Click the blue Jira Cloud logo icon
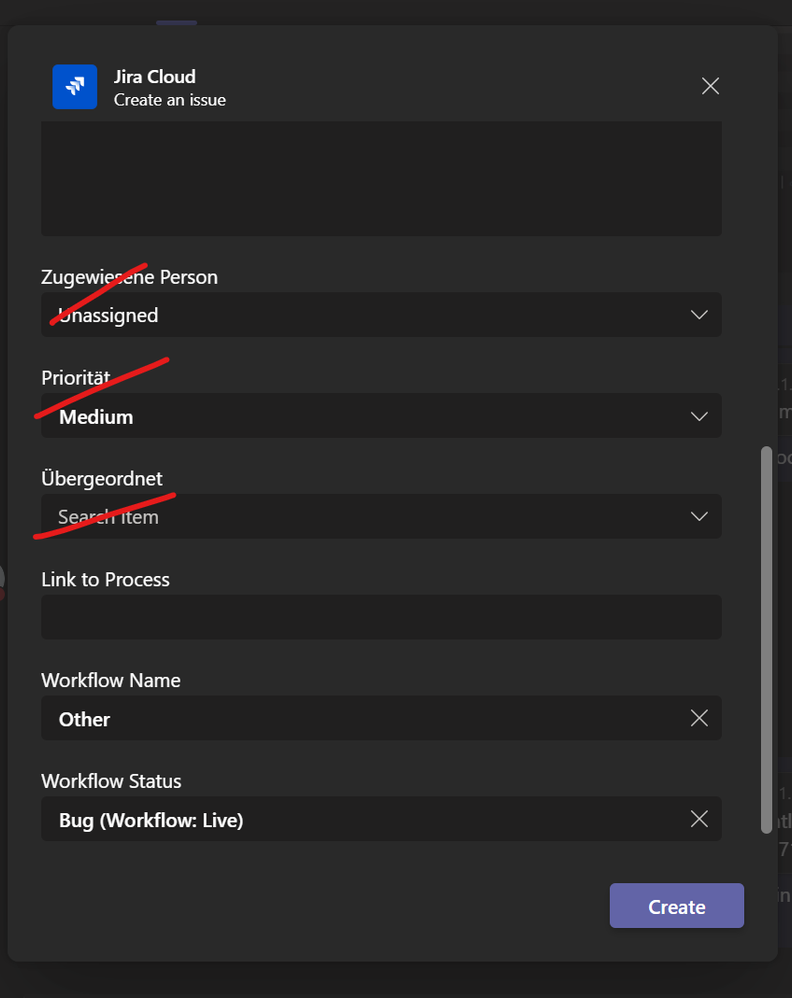 point(74,87)
